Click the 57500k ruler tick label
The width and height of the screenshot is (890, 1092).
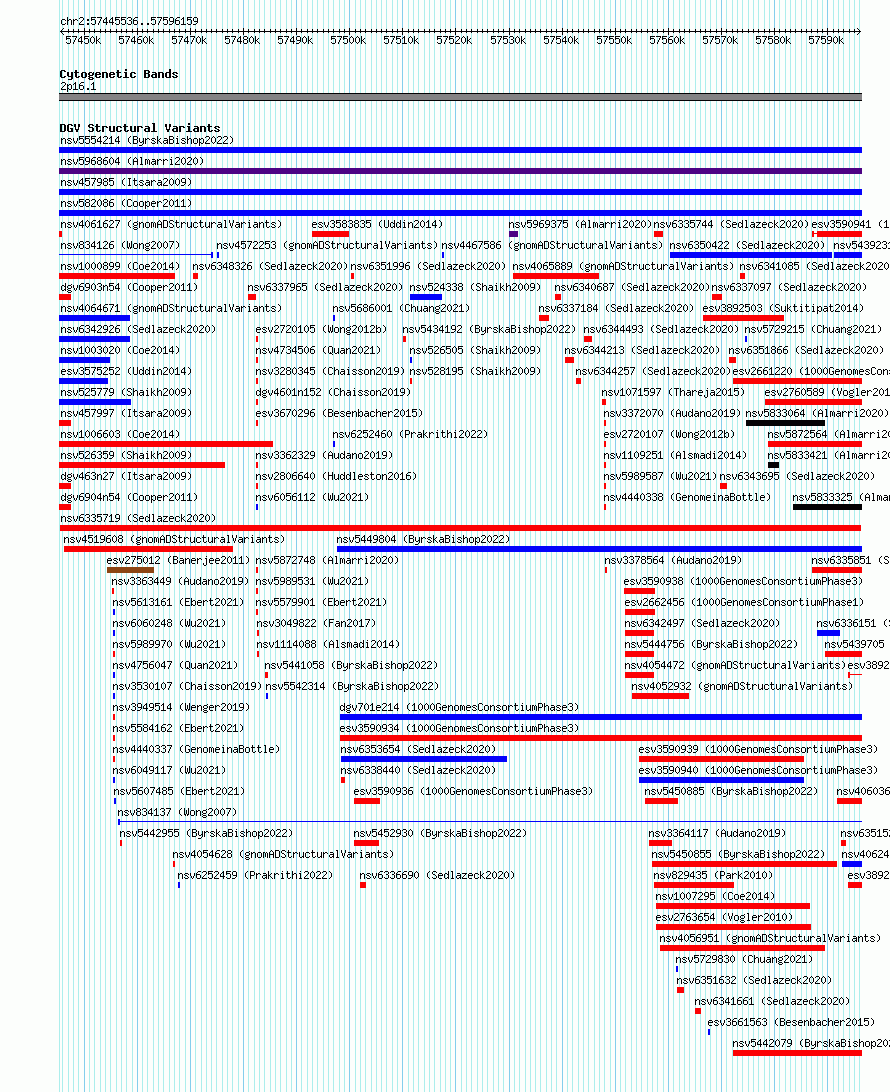tap(348, 40)
